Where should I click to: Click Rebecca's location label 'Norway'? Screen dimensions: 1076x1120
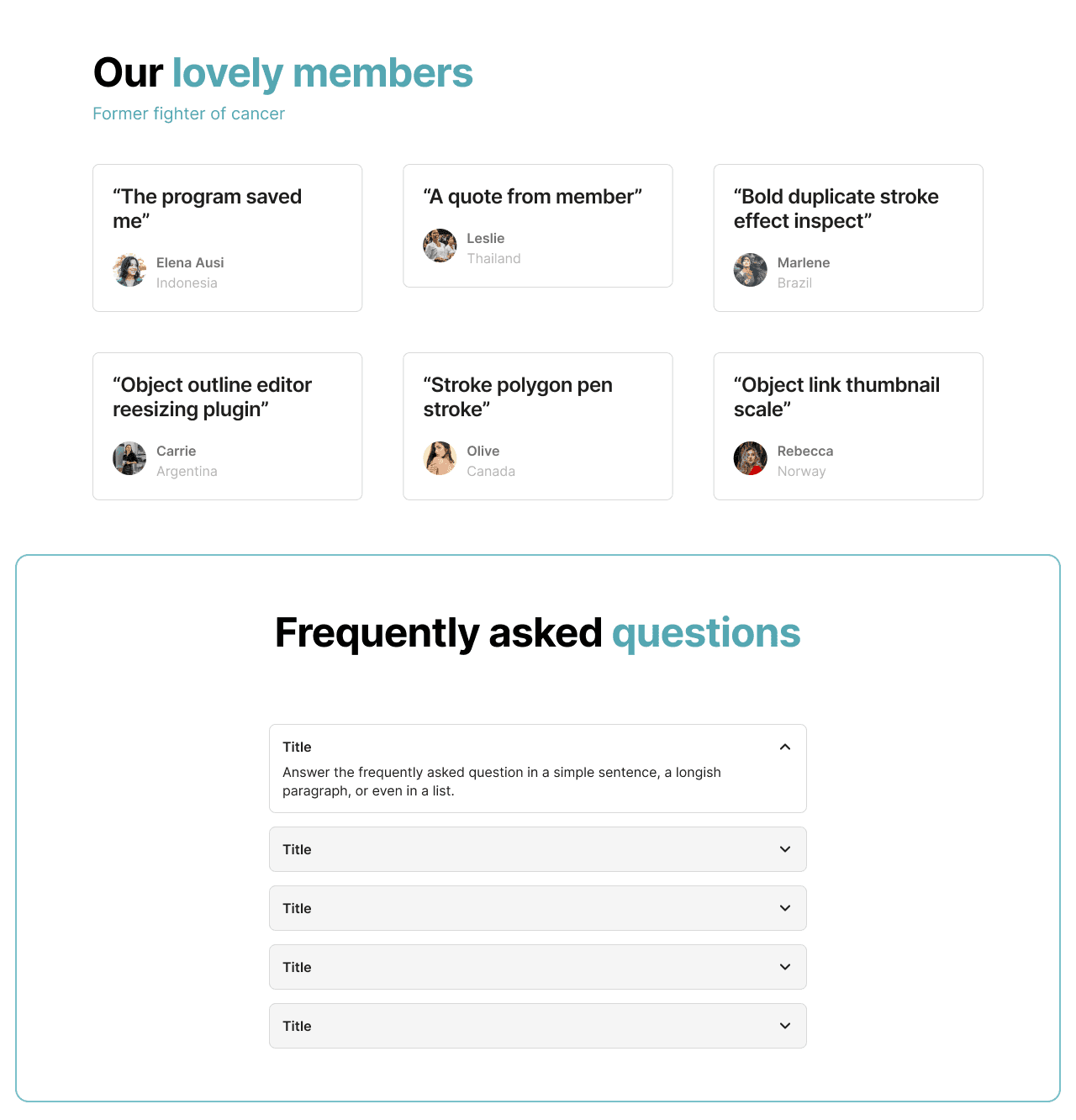(802, 471)
